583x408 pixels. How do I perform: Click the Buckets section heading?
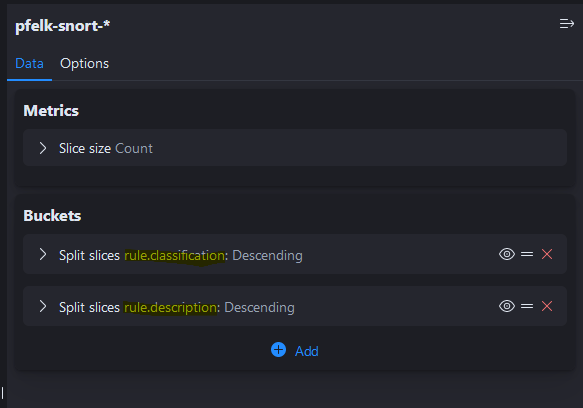click(x=52, y=216)
